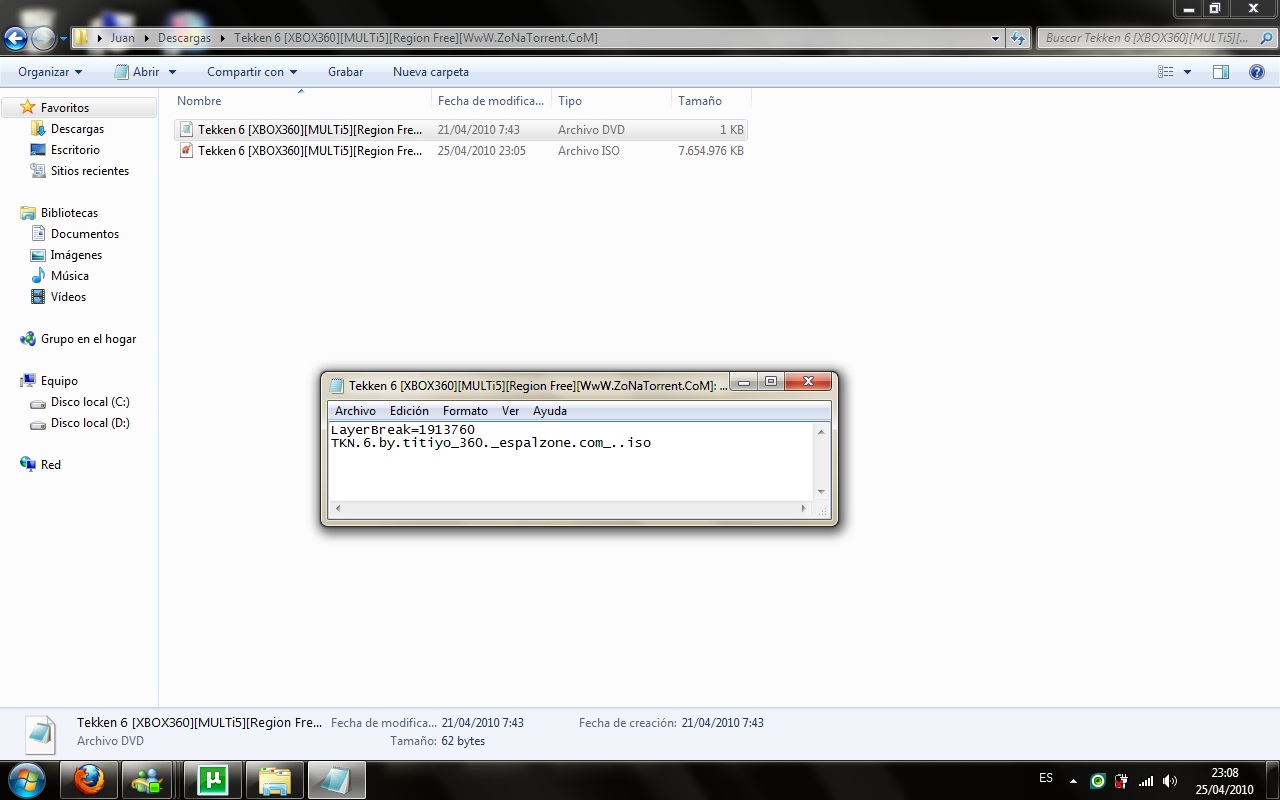Select the Archivo DVD Tekken 6 file

(460, 130)
